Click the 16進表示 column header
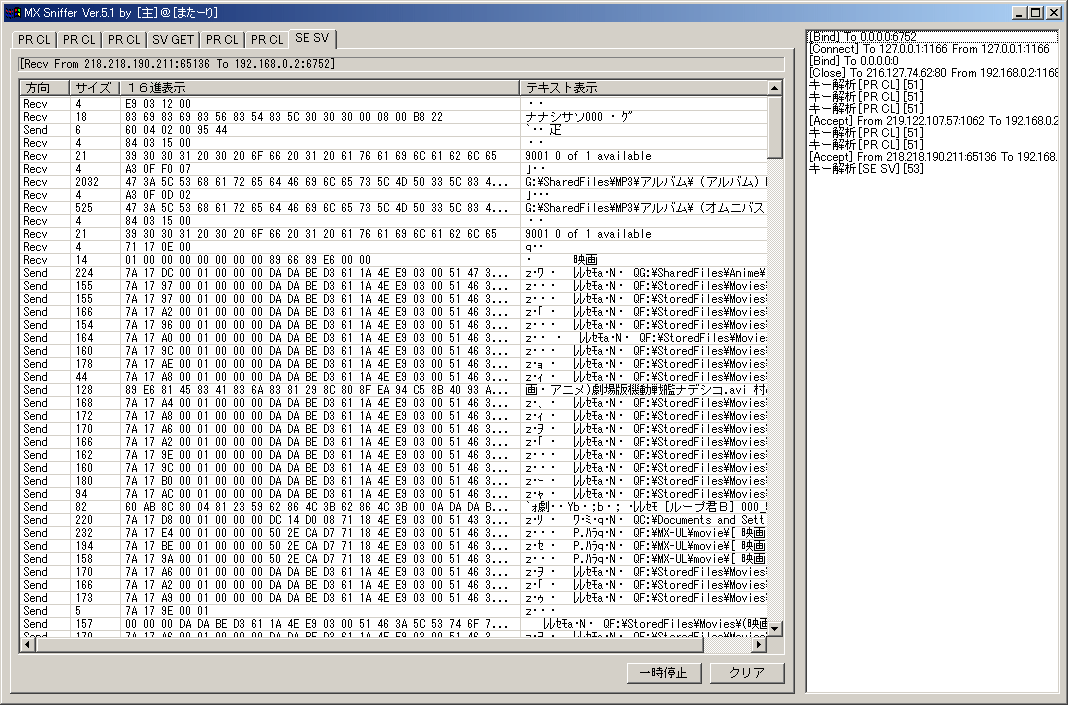This screenshot has height=705, width=1068. pos(318,88)
